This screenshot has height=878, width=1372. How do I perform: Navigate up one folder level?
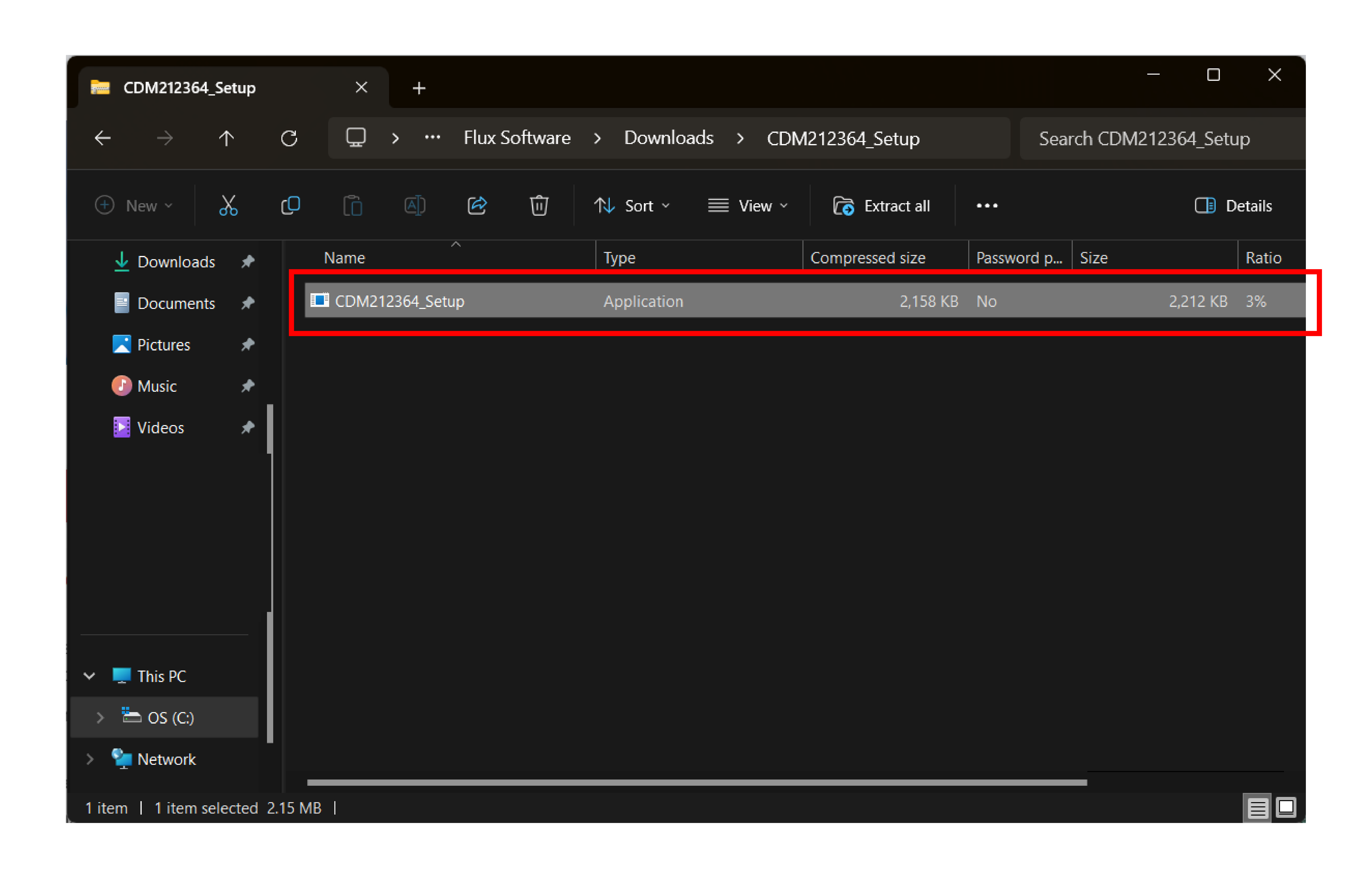click(x=226, y=139)
